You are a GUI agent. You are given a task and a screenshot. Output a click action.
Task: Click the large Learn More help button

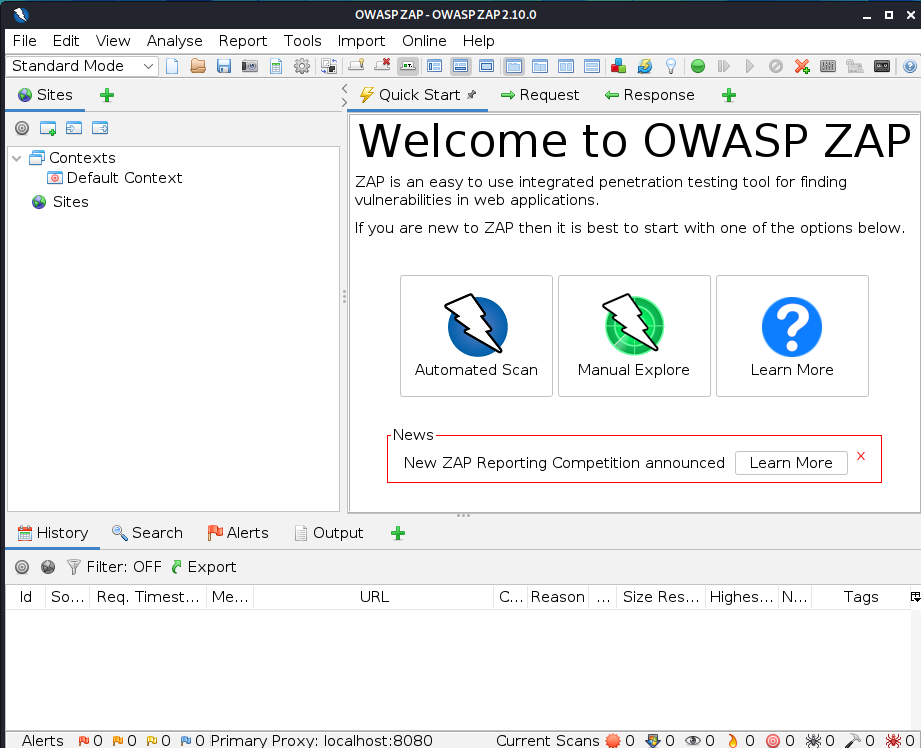coord(792,336)
